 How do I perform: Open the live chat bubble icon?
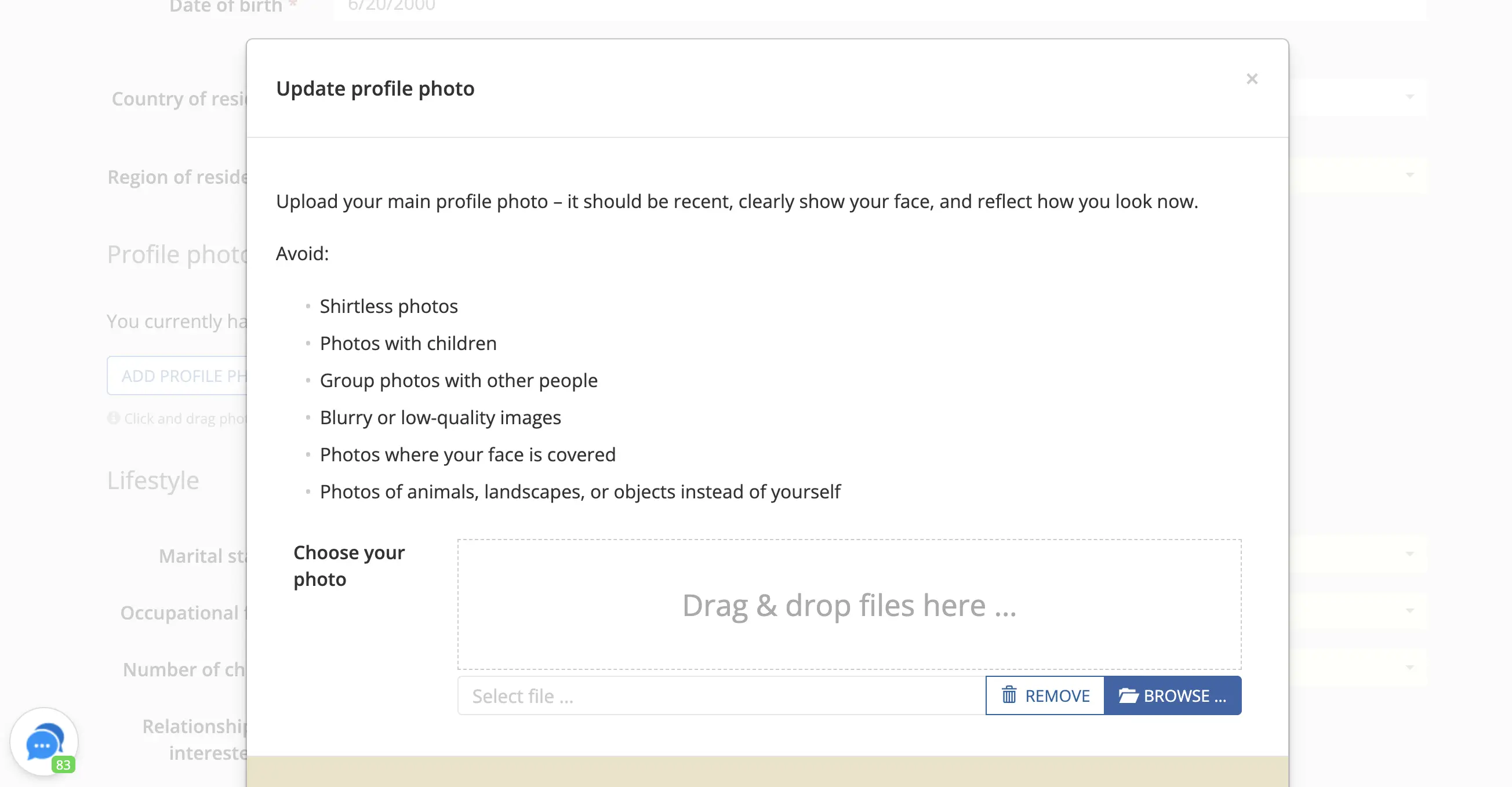(x=42, y=742)
